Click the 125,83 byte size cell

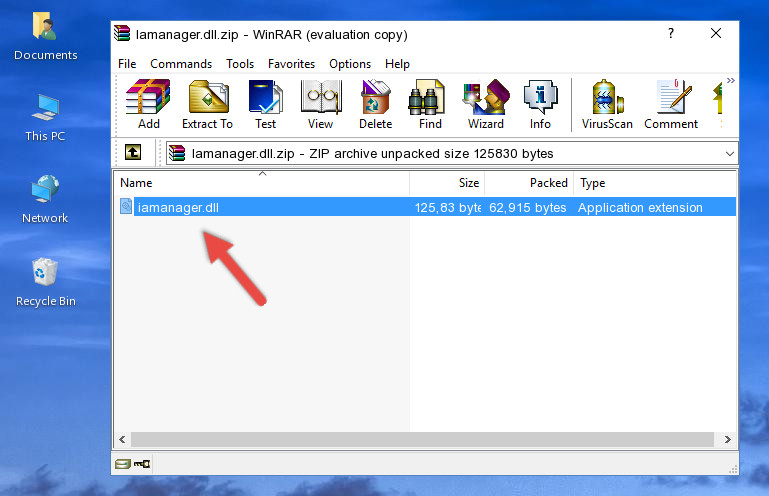coord(448,208)
